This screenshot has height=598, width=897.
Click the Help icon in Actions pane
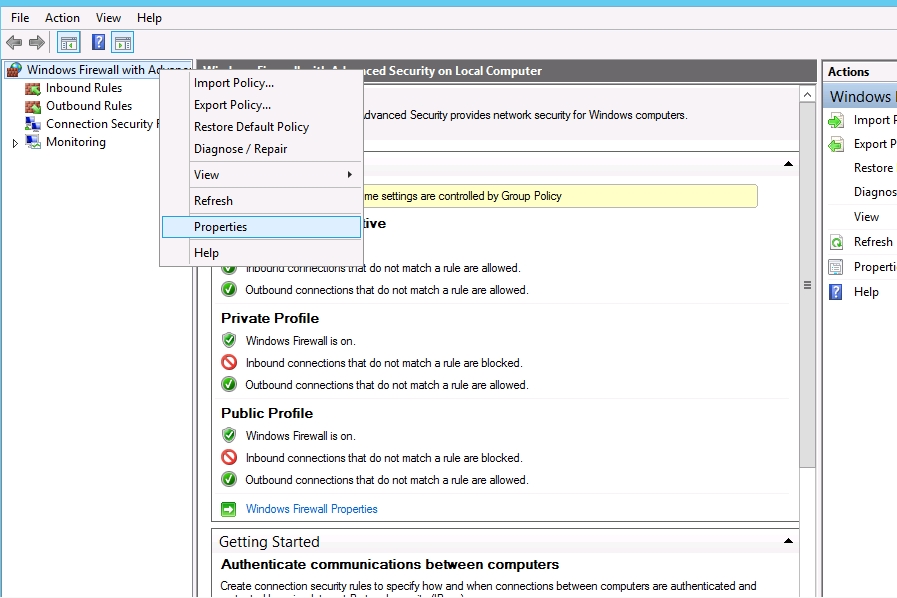pyautogui.click(x=836, y=292)
